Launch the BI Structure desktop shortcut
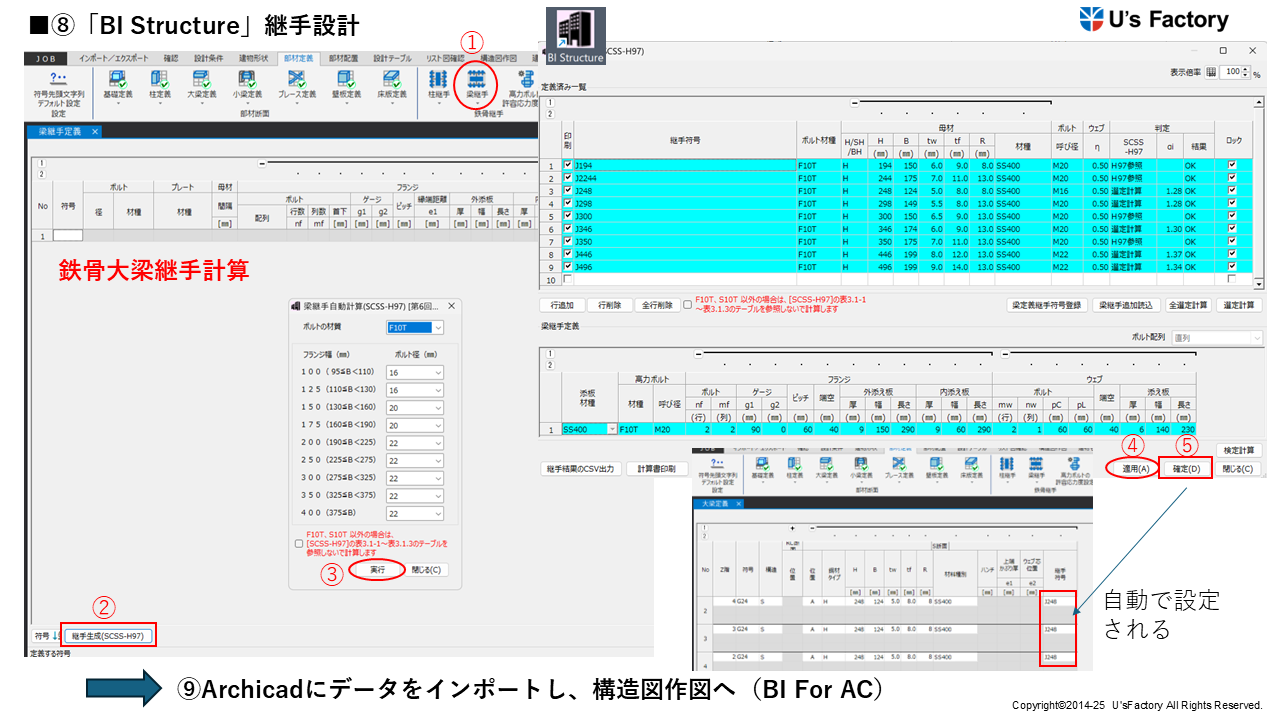This screenshot has width=1280, height=720. (x=575, y=37)
